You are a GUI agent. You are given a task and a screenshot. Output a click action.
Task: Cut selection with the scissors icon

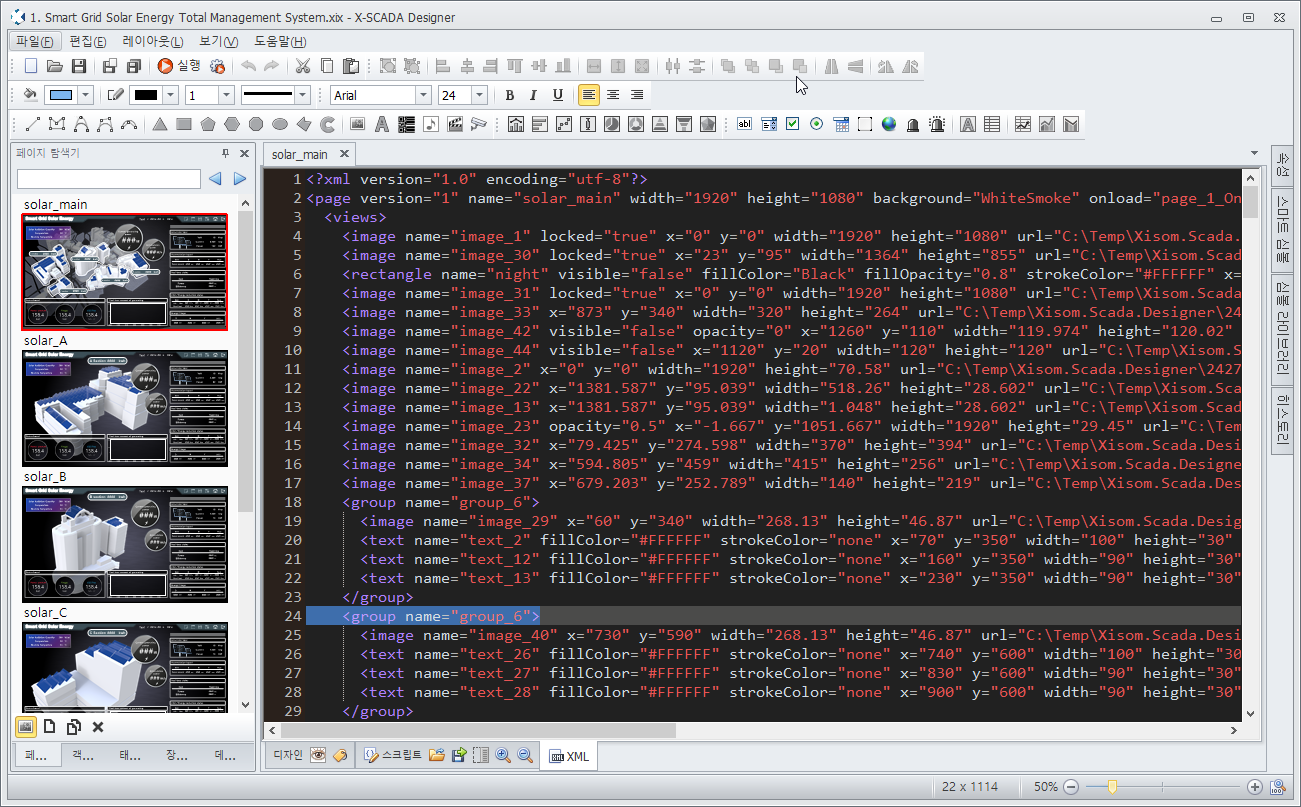(302, 66)
